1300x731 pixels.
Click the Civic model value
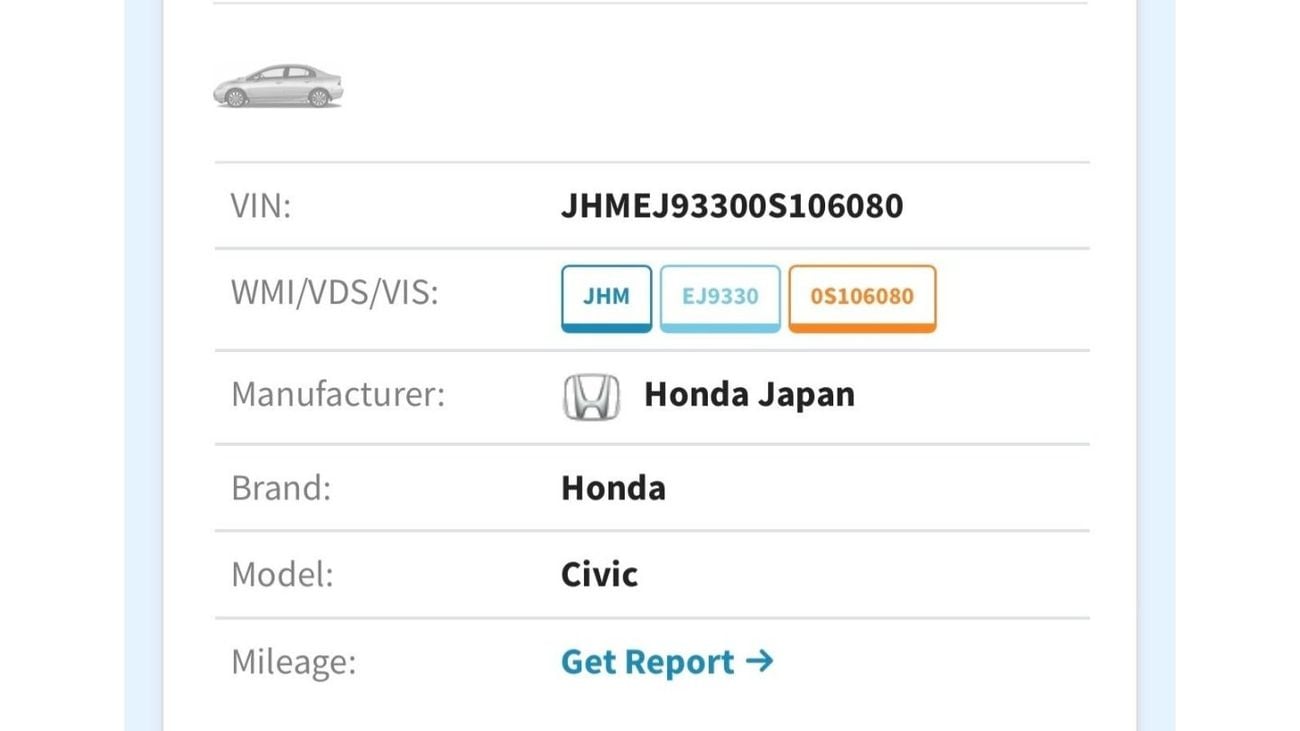[599, 575]
